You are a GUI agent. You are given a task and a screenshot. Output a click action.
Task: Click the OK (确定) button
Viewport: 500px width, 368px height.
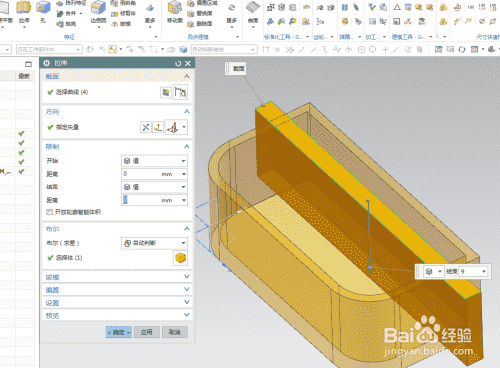click(119, 332)
